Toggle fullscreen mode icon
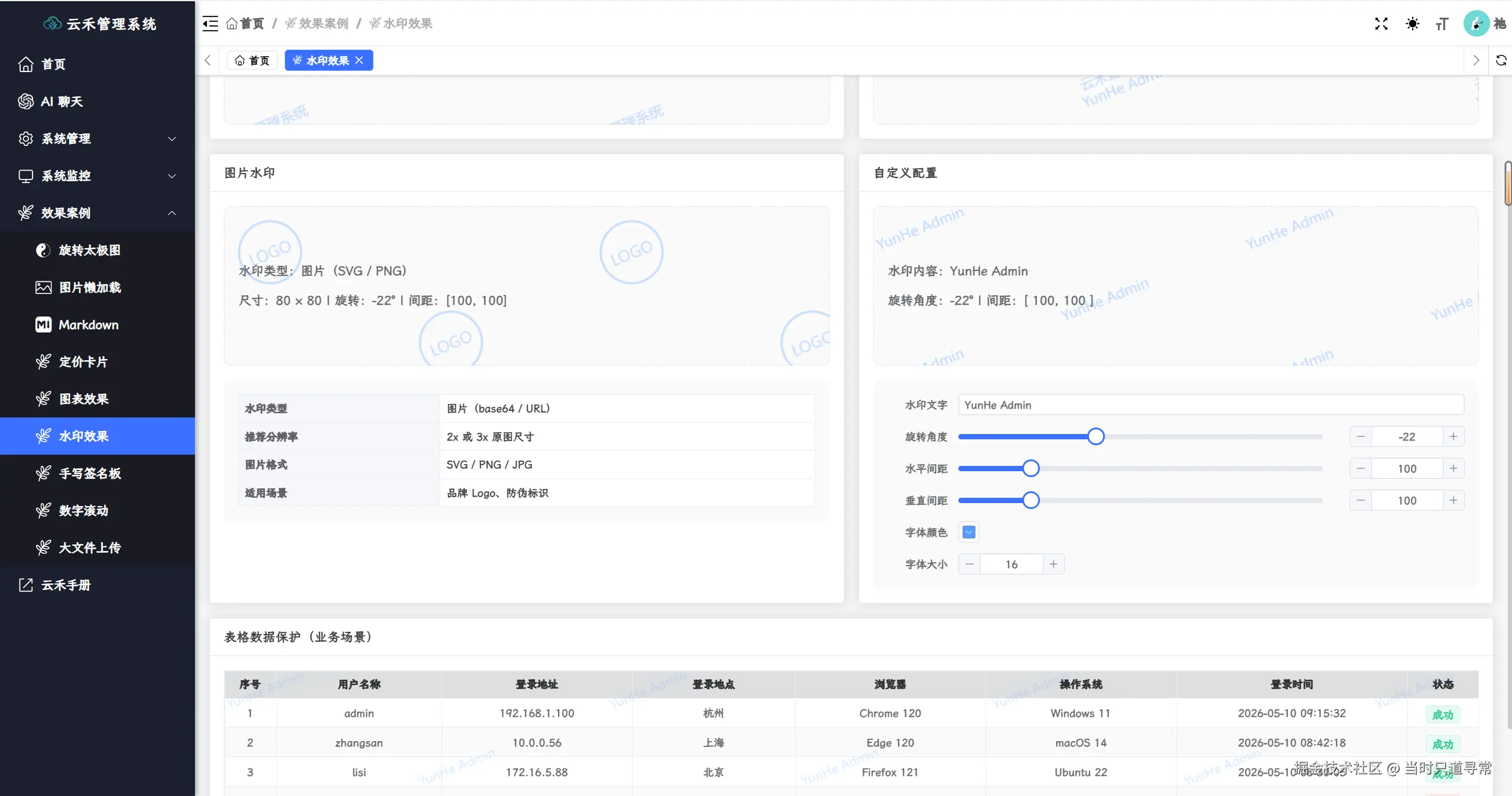Image resolution: width=1512 pixels, height=796 pixels. click(x=1381, y=24)
